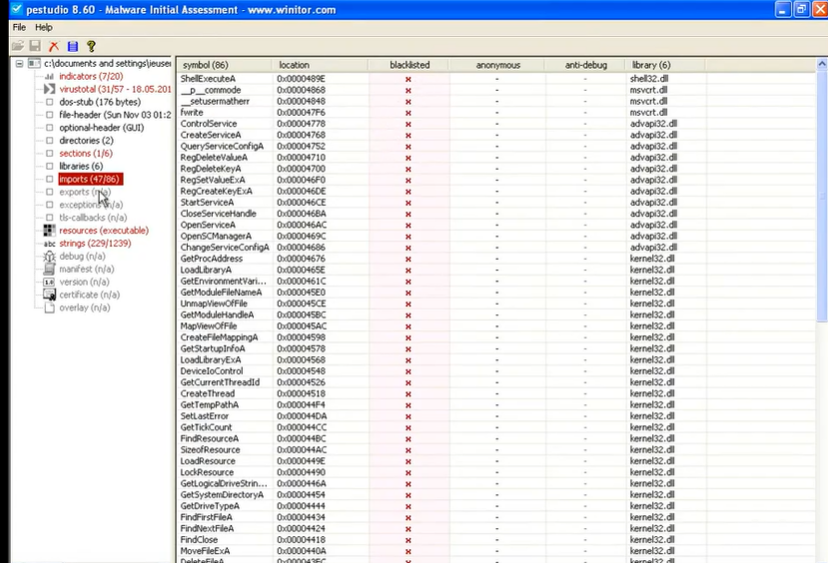Select the strings (229/1239) tree item
Viewport: 828px width, 563px height.
tap(95, 243)
